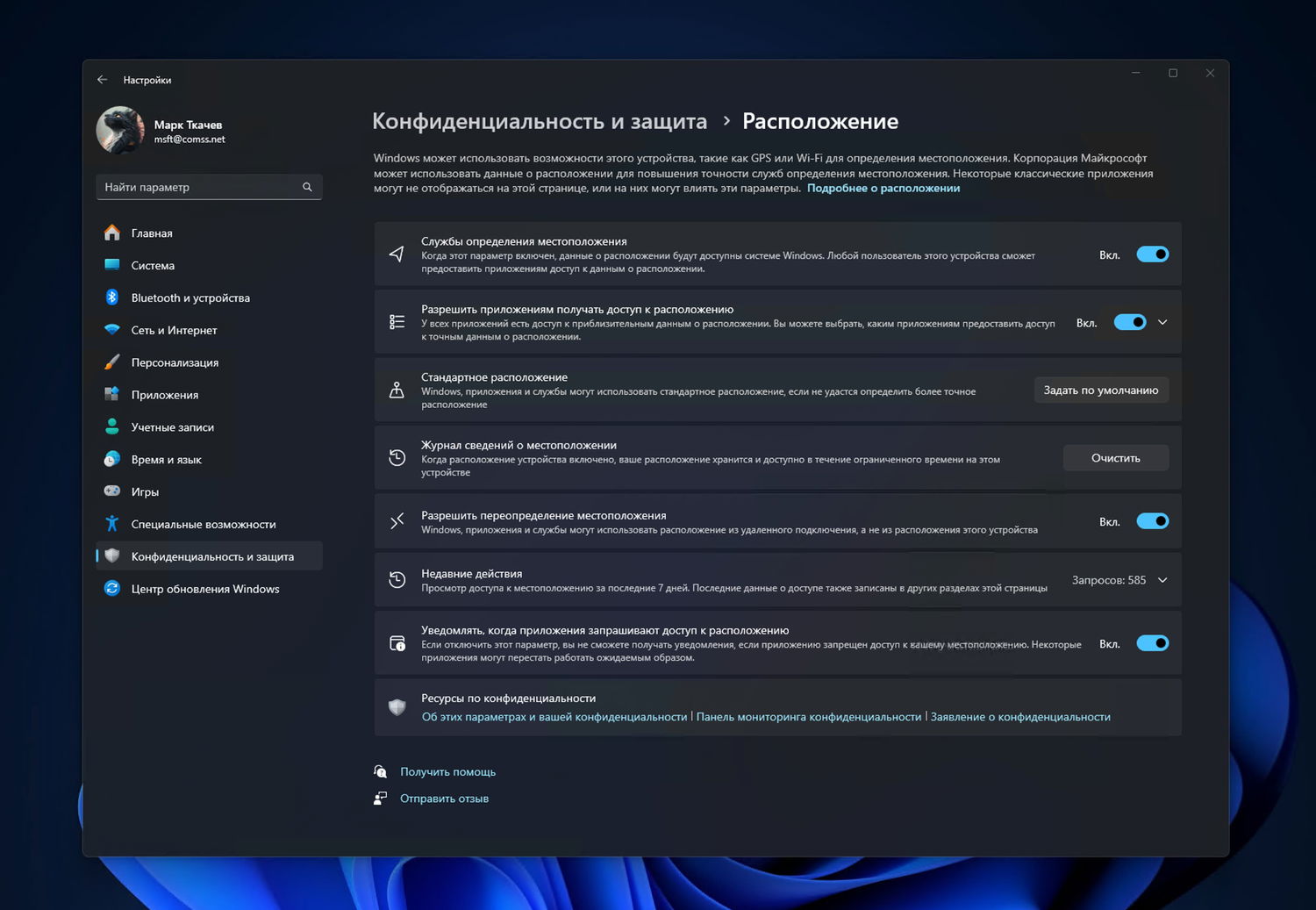Open Bluetooth и устройства section
Image resolution: width=1316 pixels, height=910 pixels.
coord(209,297)
